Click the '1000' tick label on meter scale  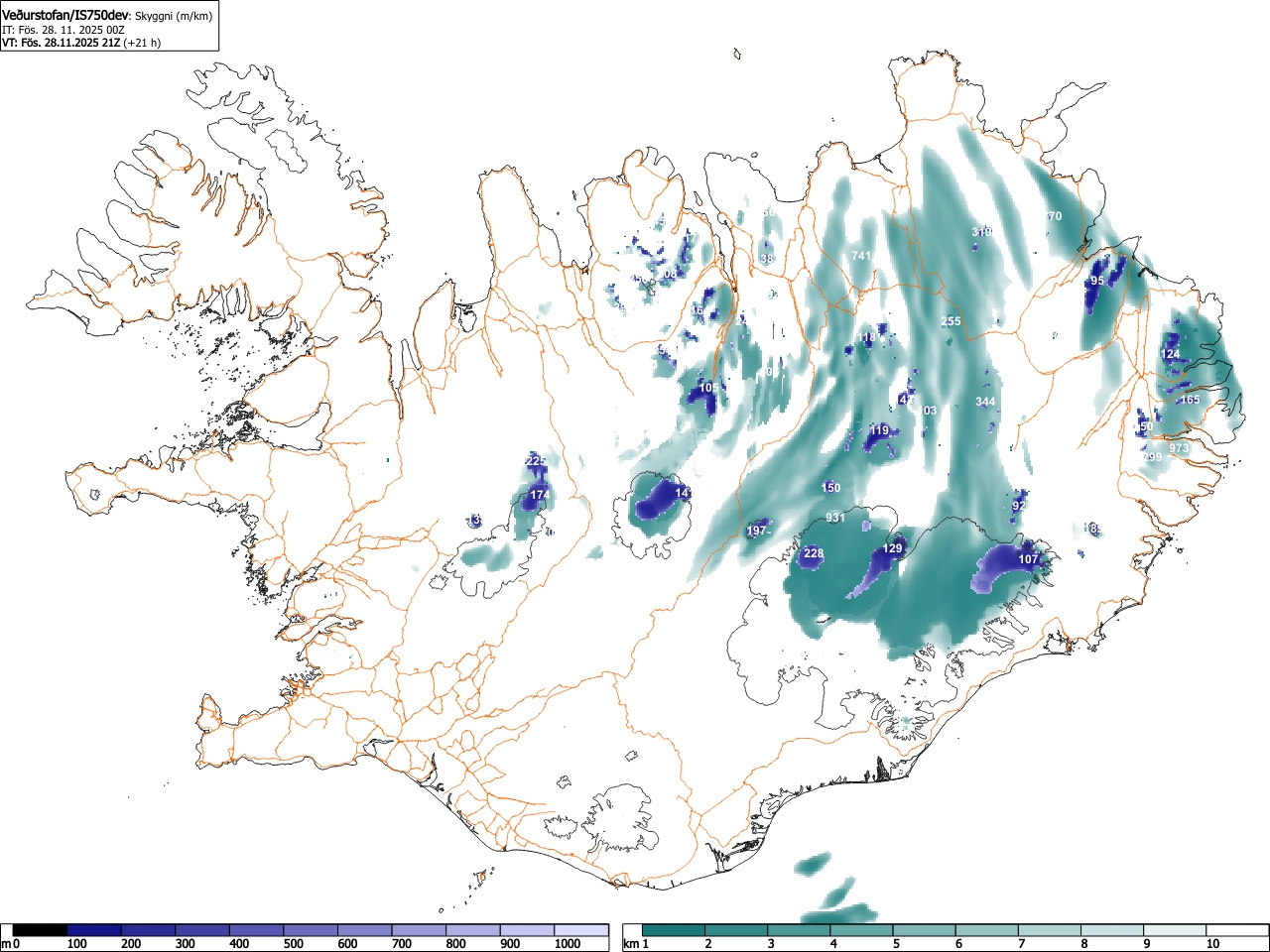568,944
